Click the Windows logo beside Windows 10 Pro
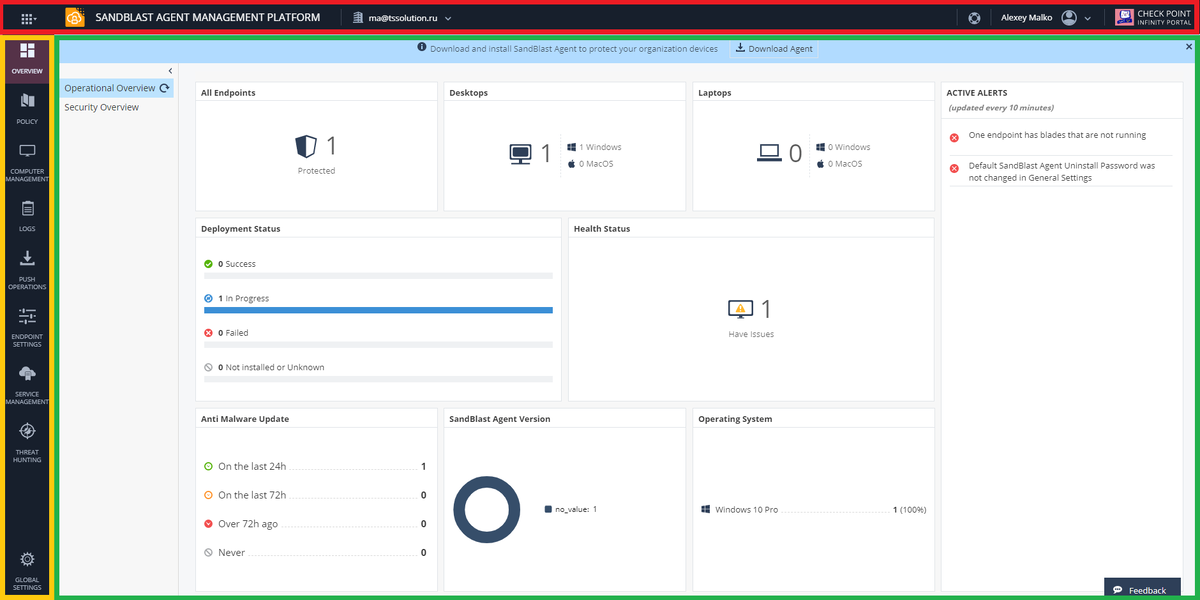Viewport: 1200px width, 600px height. pos(706,509)
